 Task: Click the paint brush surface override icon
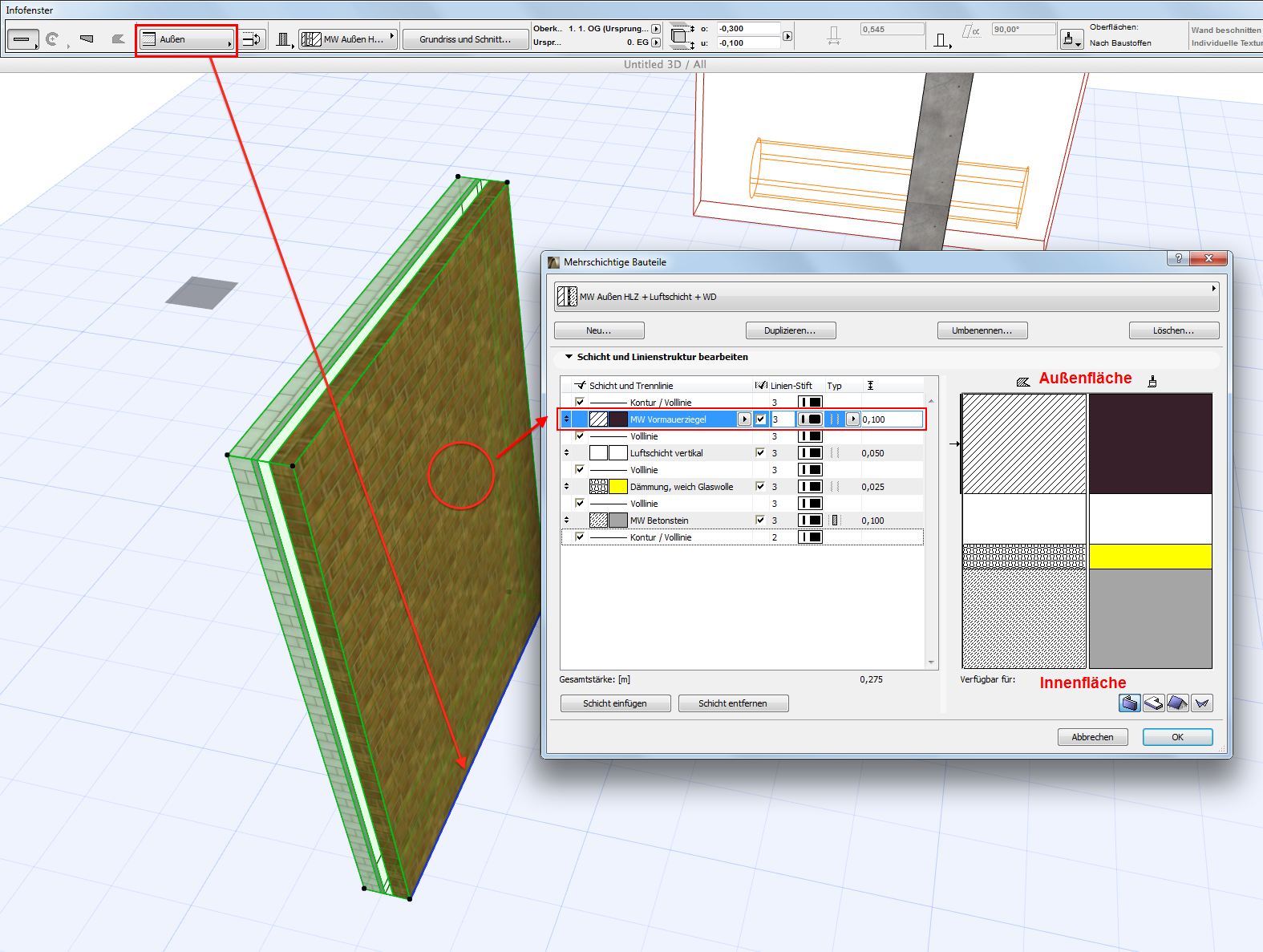(1071, 39)
